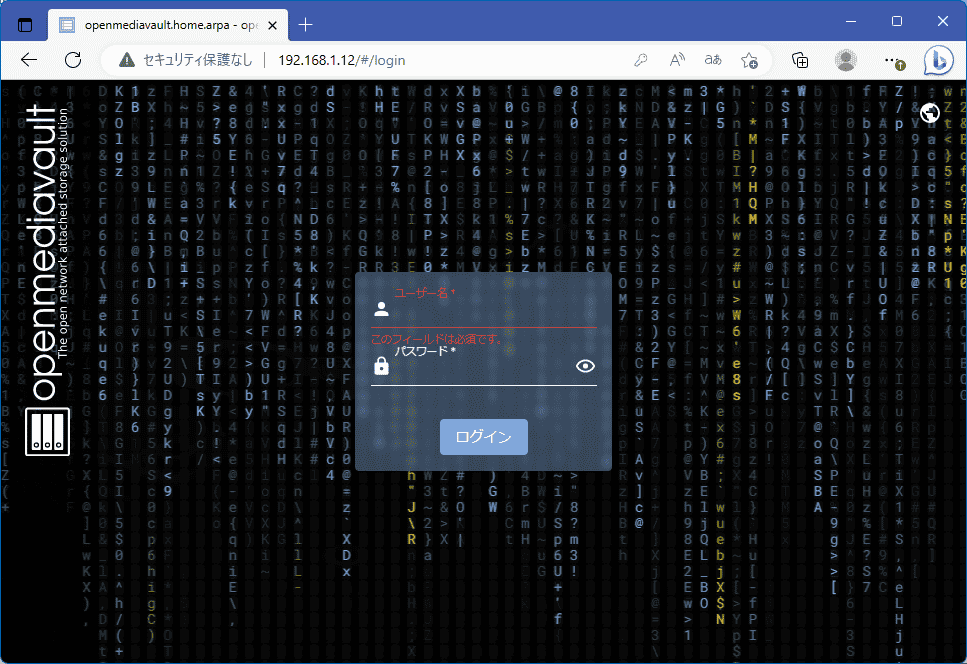Open the browser profile avatar
This screenshot has height=664, width=967.
tap(846, 60)
